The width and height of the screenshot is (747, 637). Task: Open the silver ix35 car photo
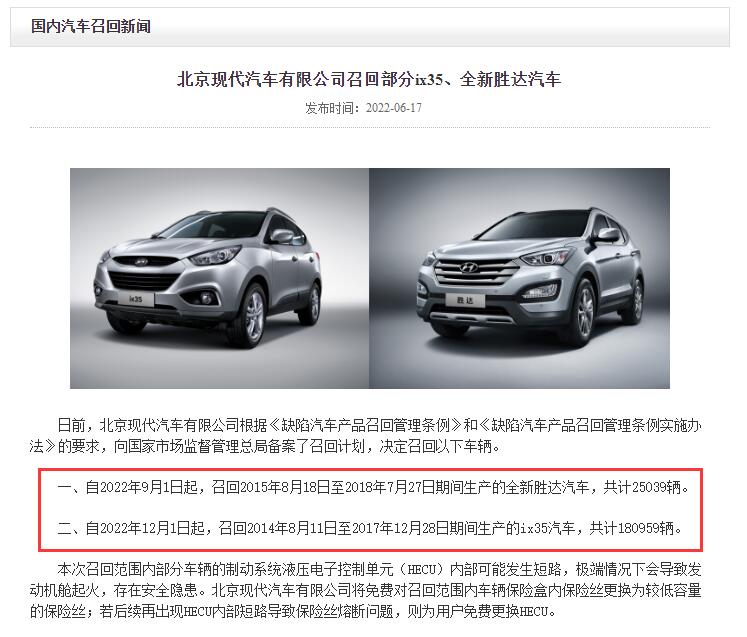[219, 278]
